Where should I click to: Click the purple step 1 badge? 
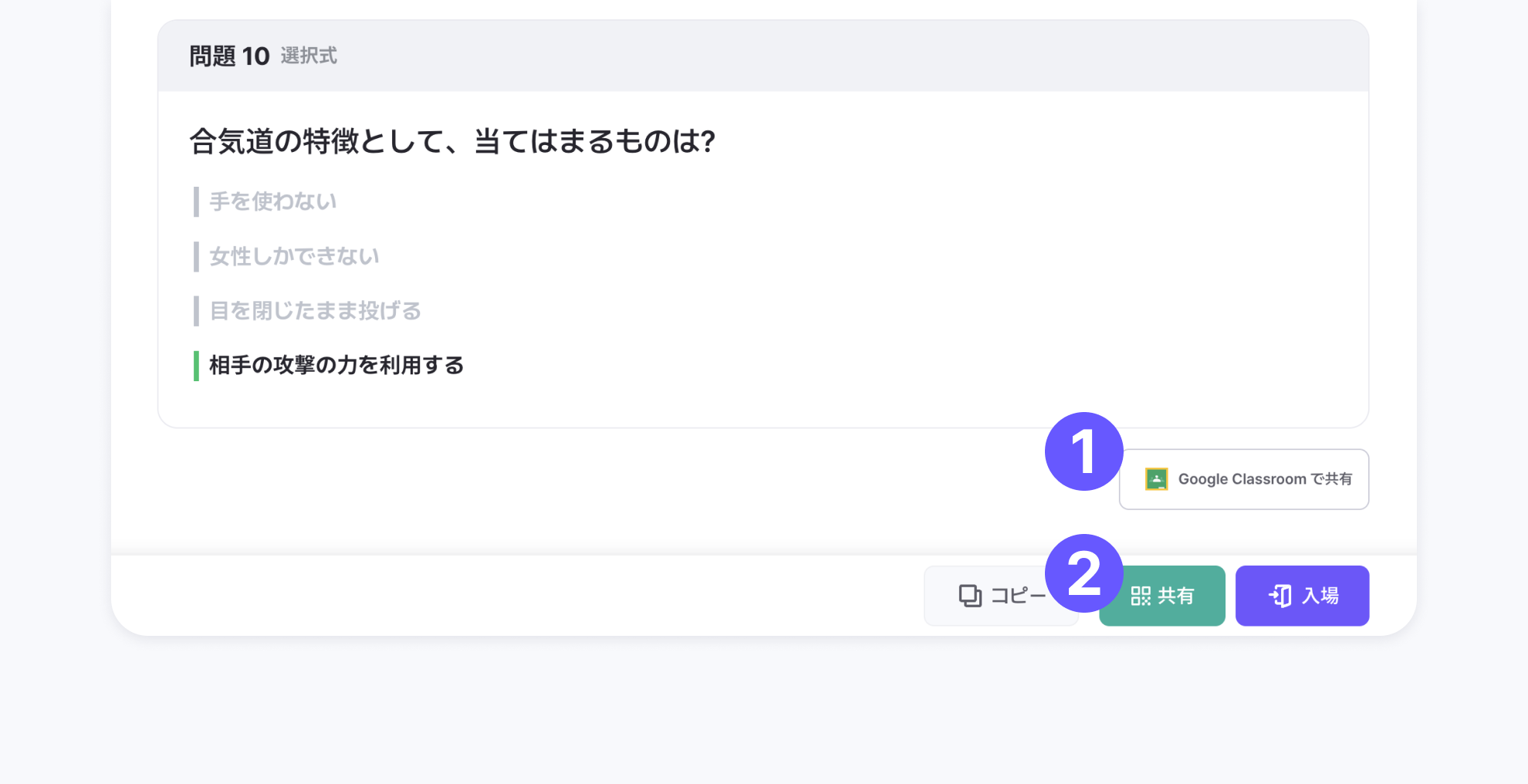[x=1083, y=451]
